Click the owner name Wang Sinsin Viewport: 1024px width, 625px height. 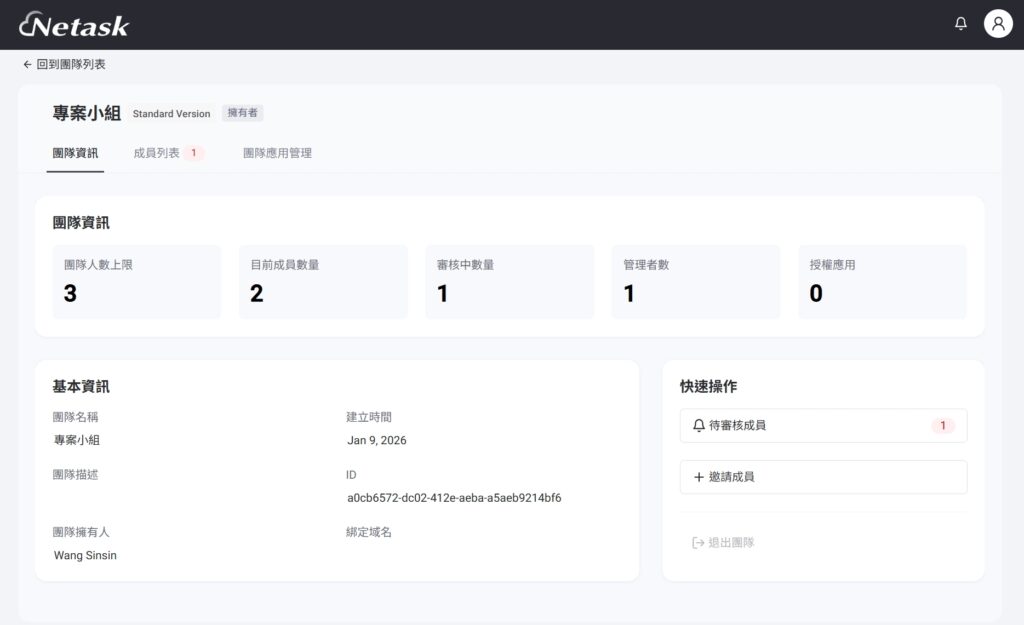[x=85, y=555]
